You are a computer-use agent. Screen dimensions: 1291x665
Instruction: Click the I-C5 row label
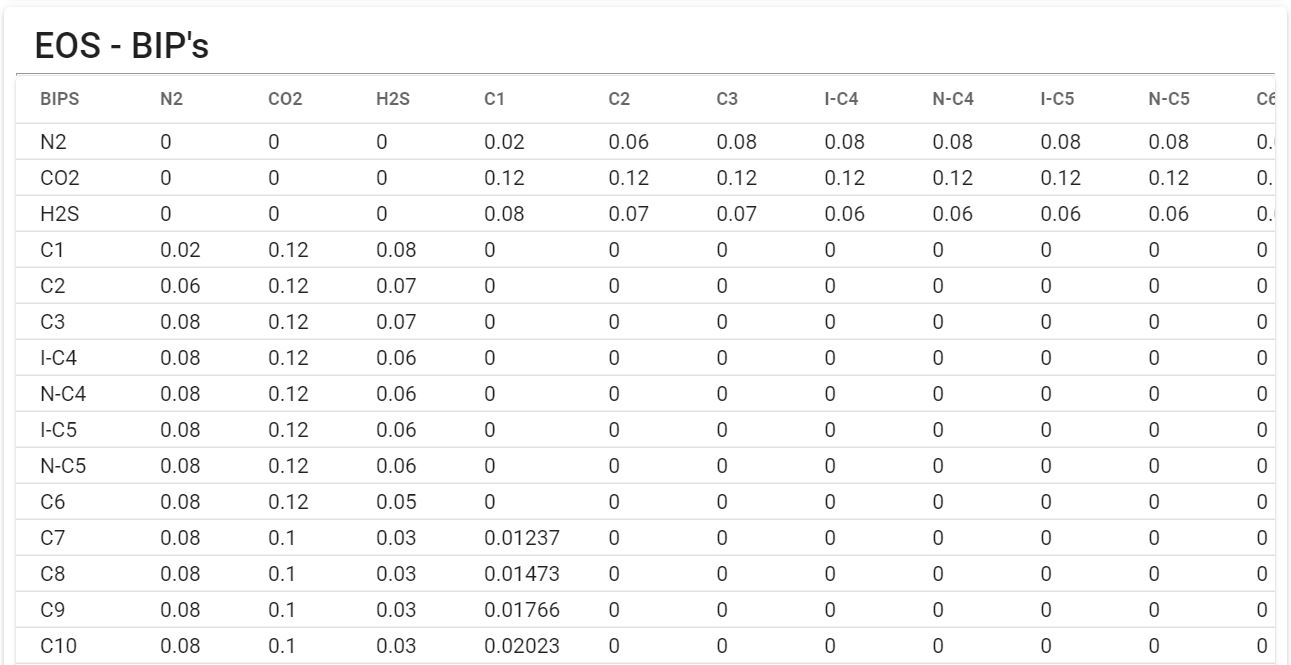coord(58,430)
